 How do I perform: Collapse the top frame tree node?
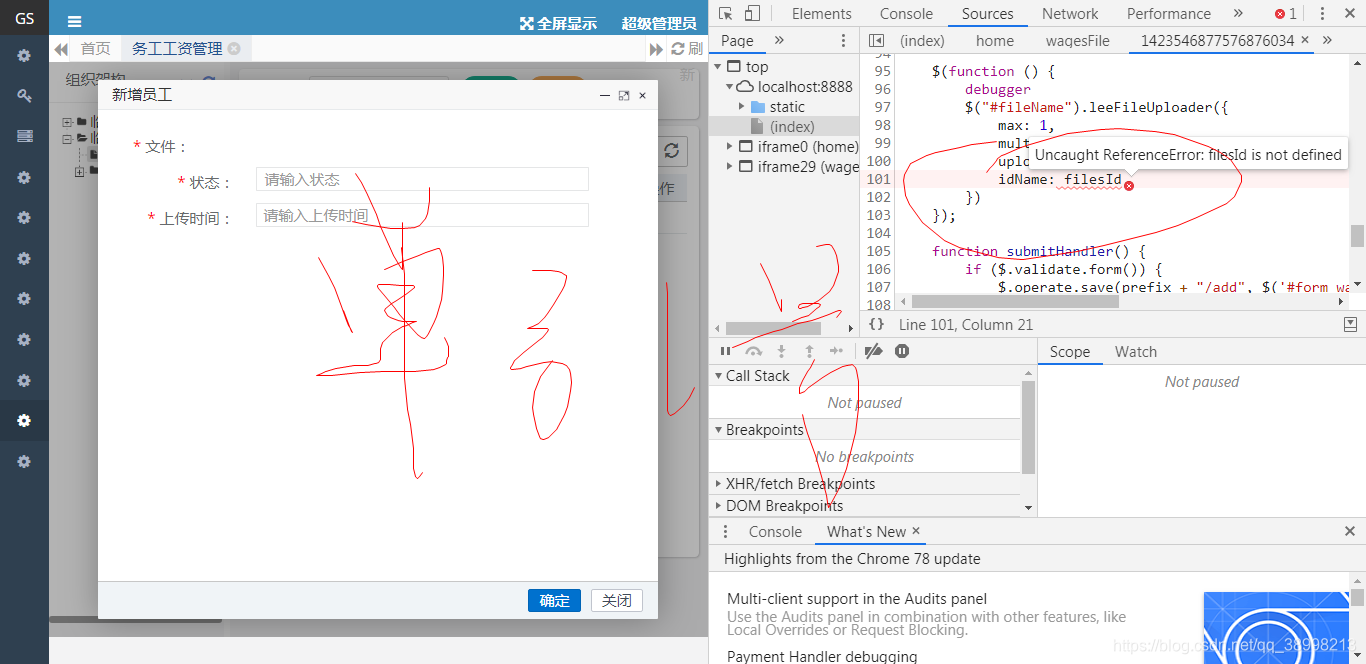coord(717,67)
